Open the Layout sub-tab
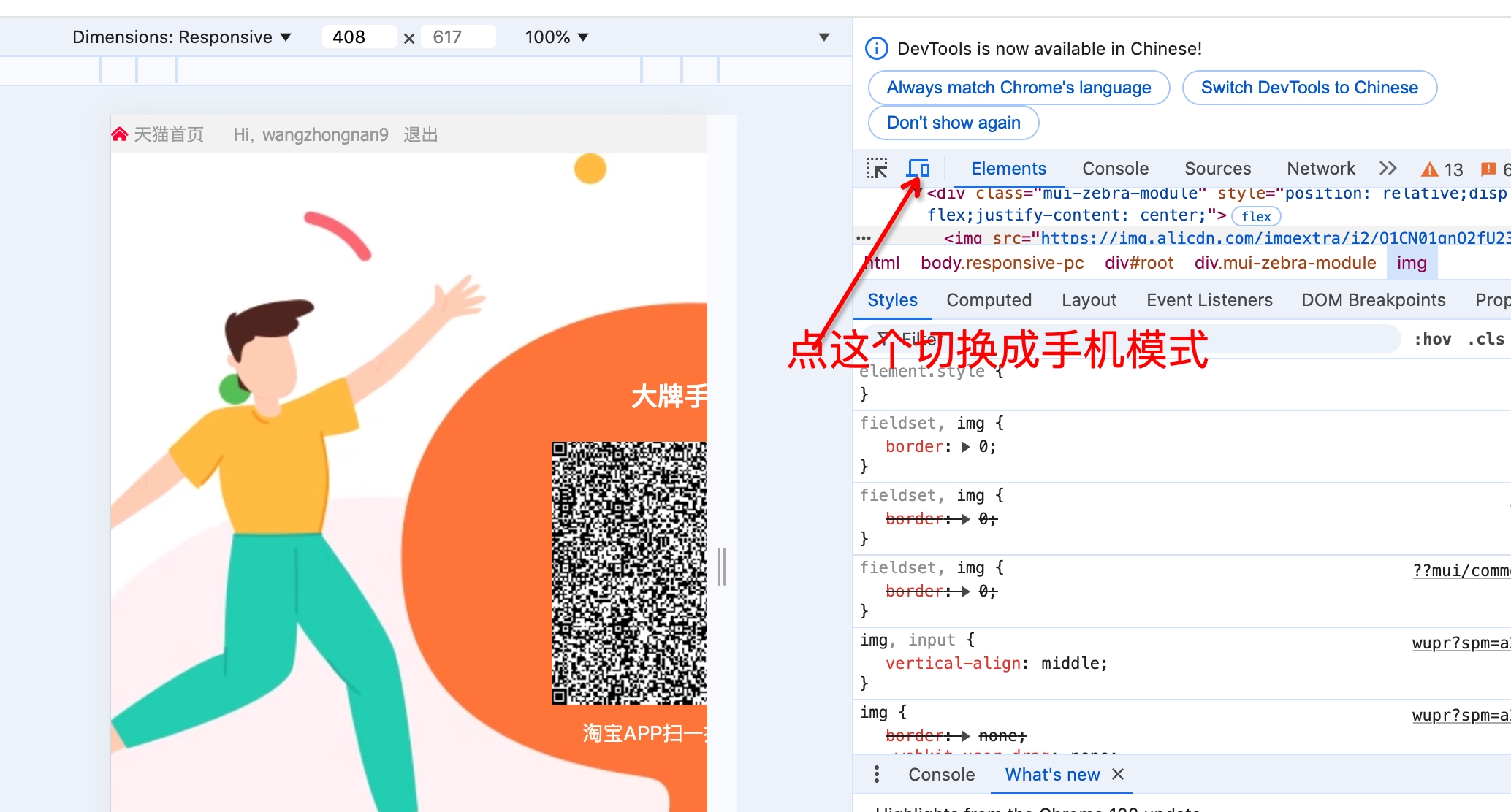The height and width of the screenshot is (812, 1511). (x=1089, y=300)
